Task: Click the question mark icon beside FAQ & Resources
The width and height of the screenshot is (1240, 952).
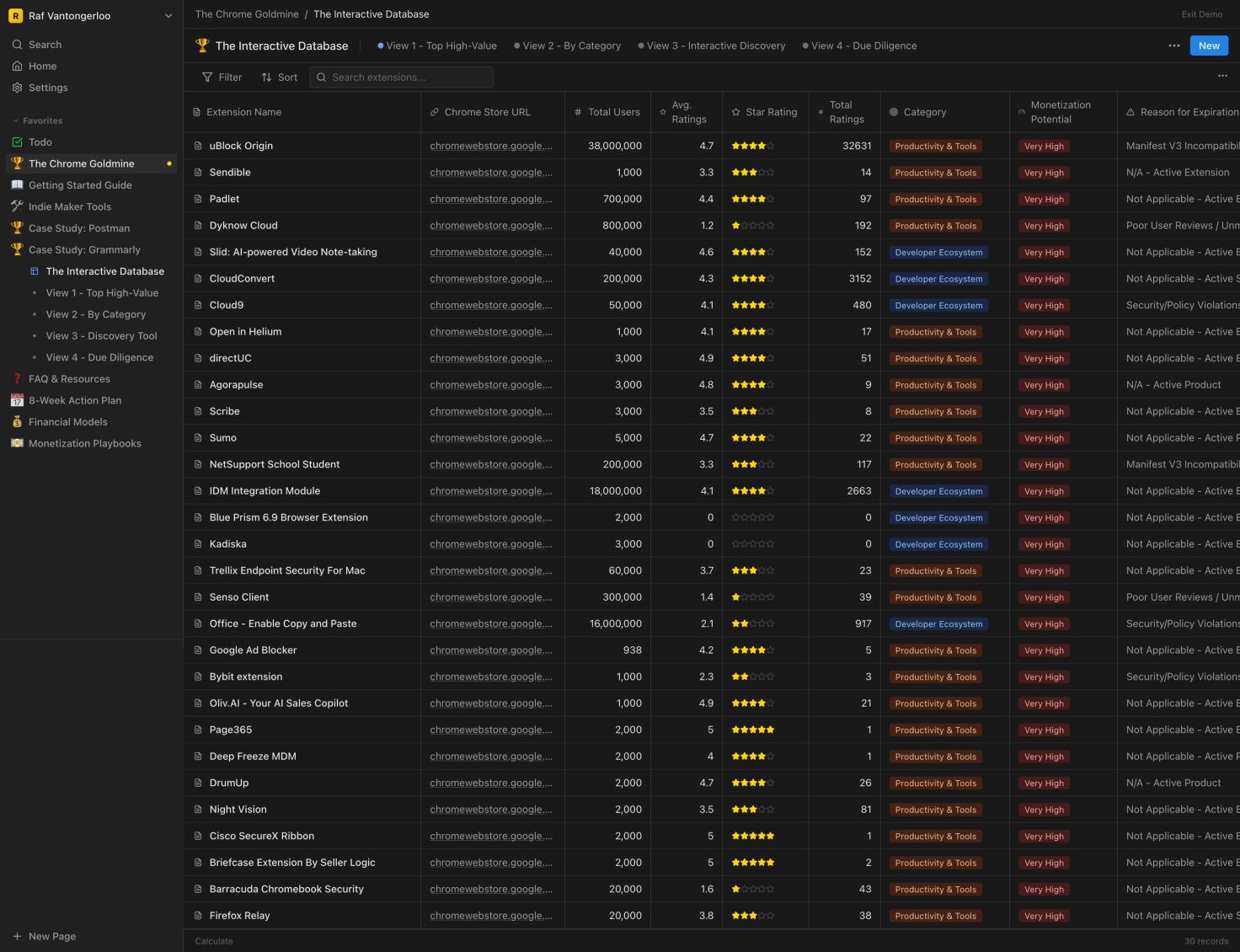Action: pyautogui.click(x=17, y=379)
